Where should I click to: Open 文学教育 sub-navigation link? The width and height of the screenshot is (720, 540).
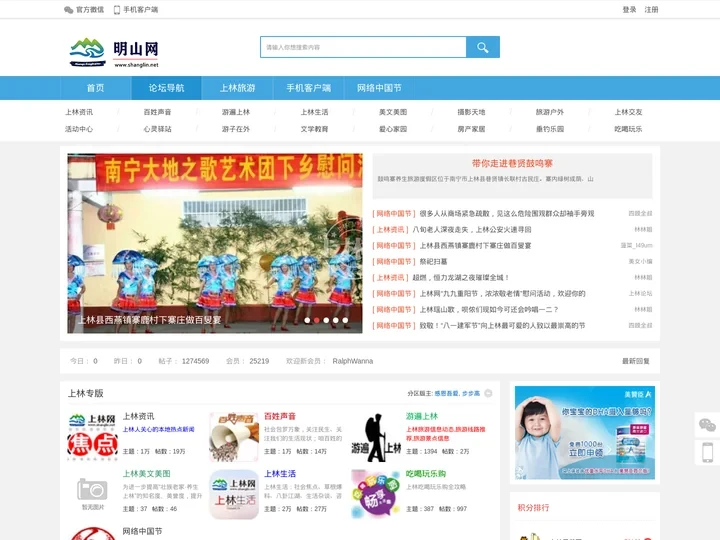[315, 129]
